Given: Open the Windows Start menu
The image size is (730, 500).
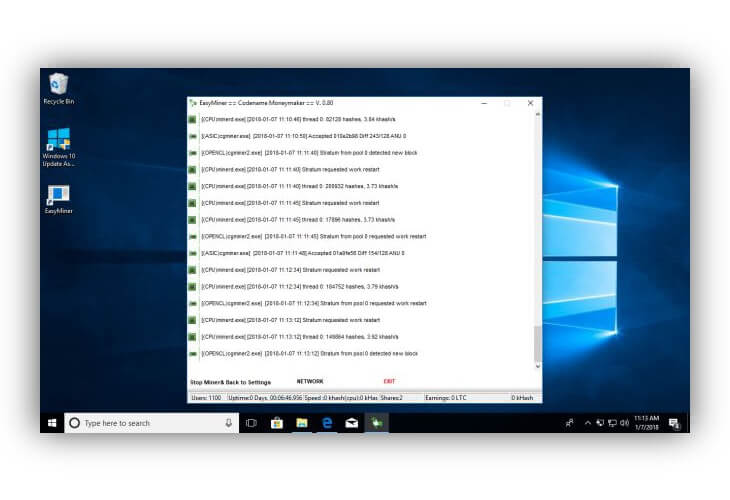Looking at the screenshot, I should 52,423.
